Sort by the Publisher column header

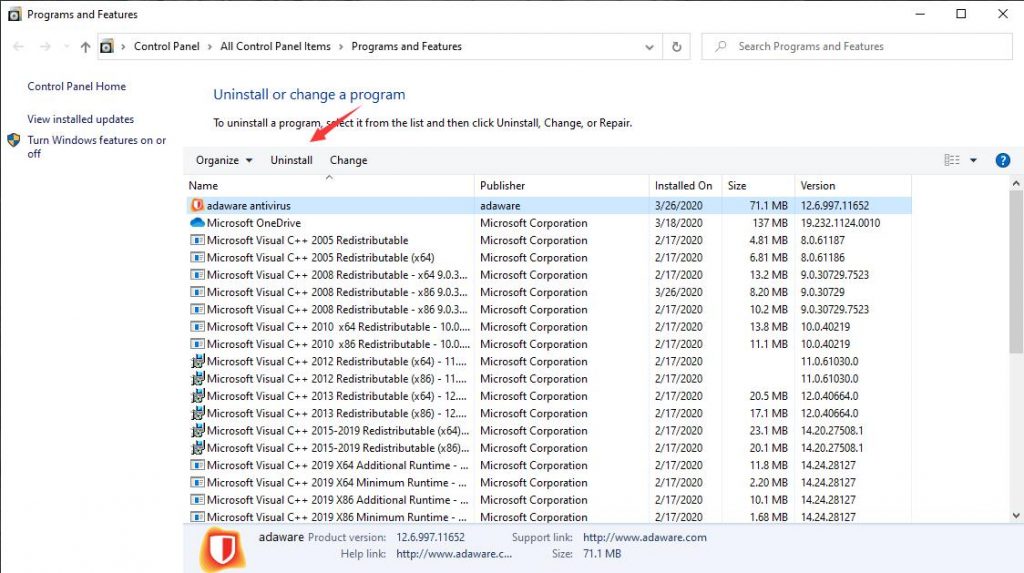click(x=562, y=185)
